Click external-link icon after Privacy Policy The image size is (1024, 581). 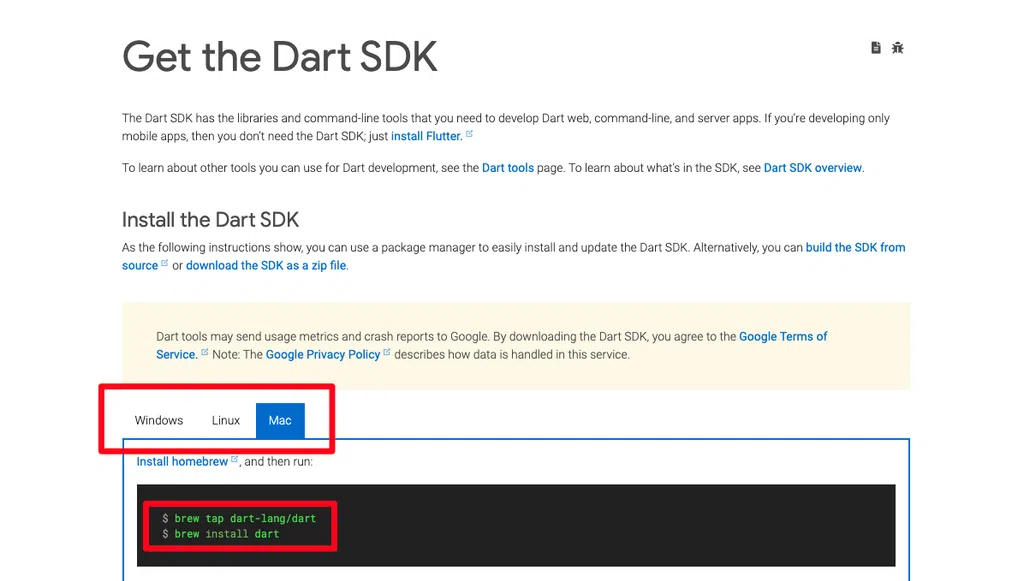(387, 352)
